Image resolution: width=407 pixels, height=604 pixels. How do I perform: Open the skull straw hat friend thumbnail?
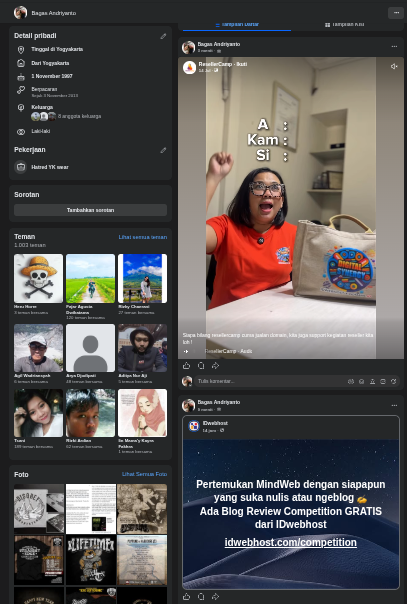(x=39, y=278)
